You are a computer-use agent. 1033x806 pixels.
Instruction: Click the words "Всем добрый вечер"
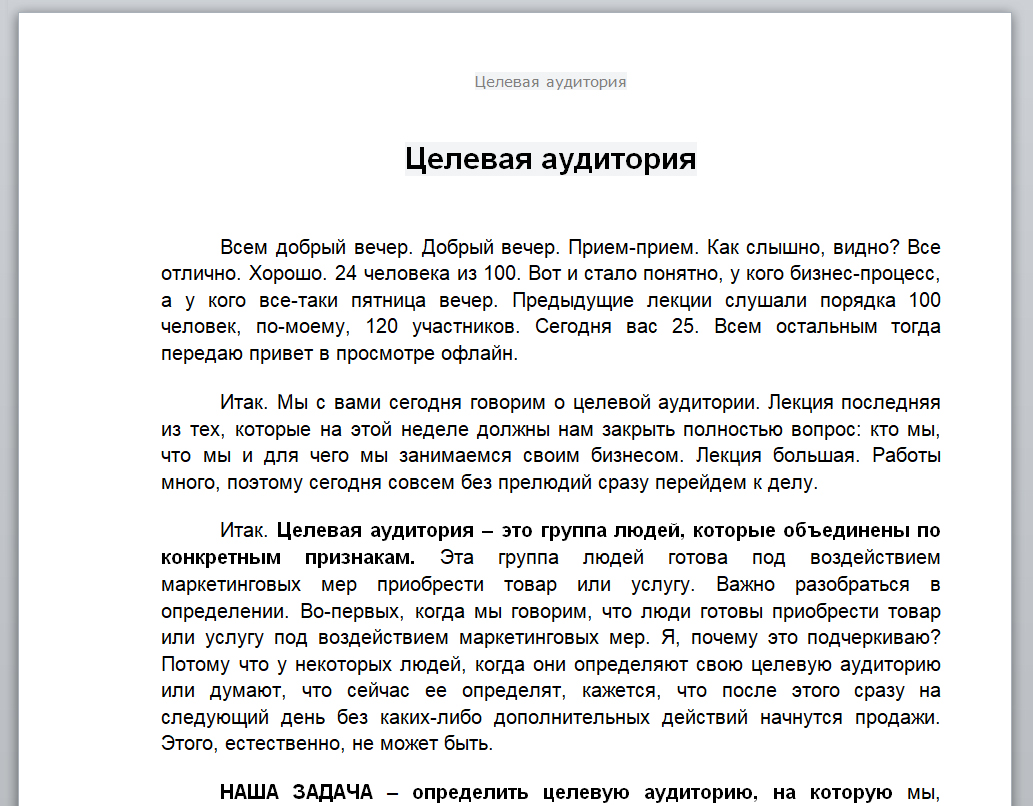(316, 248)
